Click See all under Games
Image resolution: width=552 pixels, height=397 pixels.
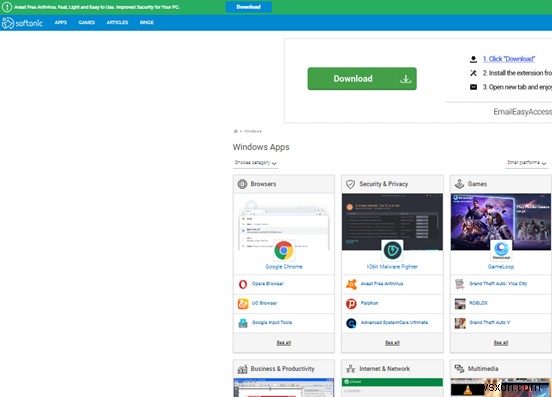(501, 343)
